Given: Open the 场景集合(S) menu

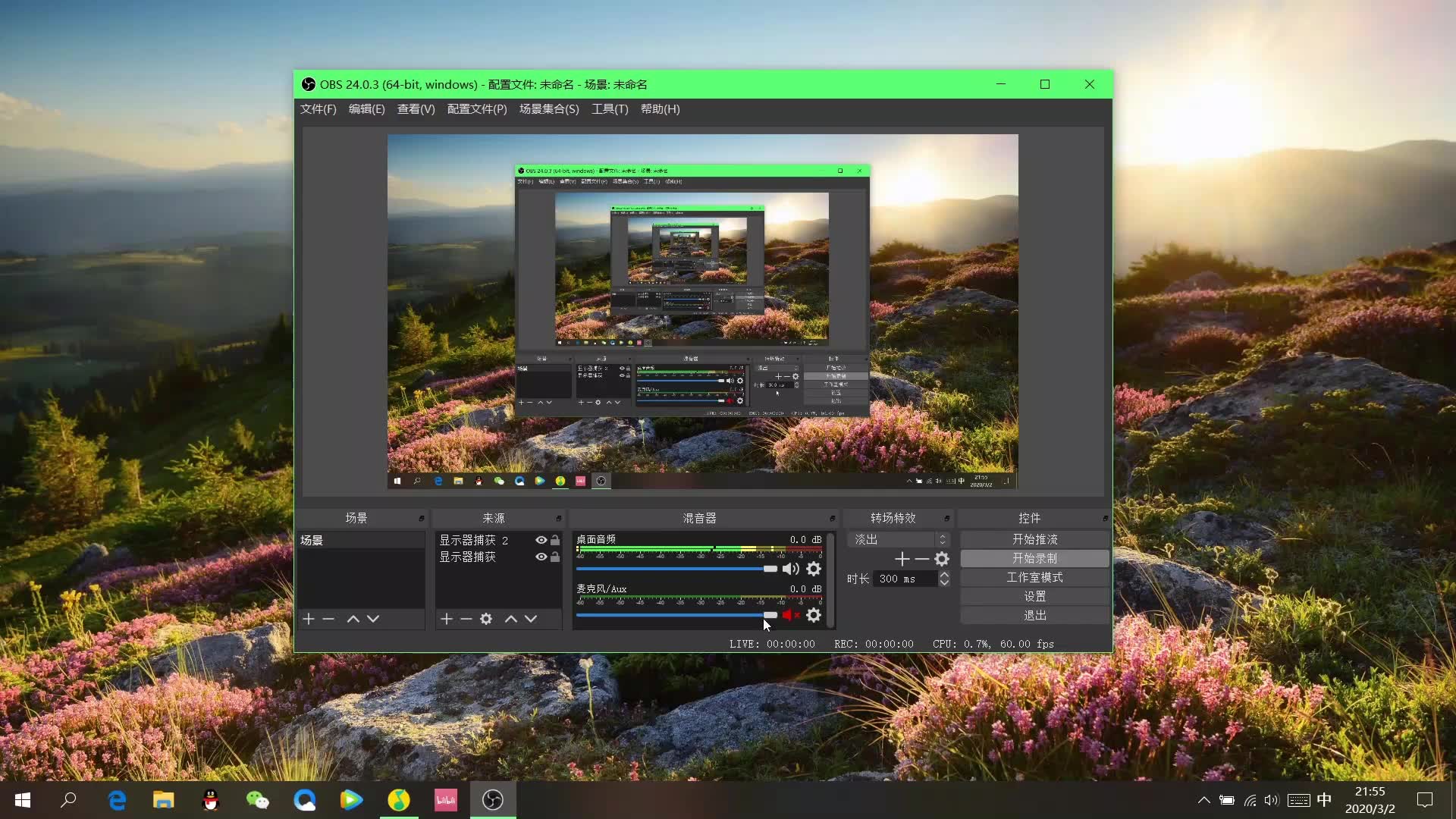Looking at the screenshot, I should 549,109.
